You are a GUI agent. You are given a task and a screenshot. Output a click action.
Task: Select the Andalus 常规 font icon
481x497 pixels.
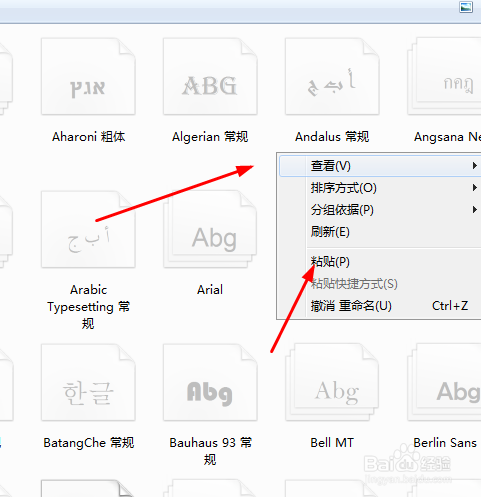pyautogui.click(x=332, y=76)
